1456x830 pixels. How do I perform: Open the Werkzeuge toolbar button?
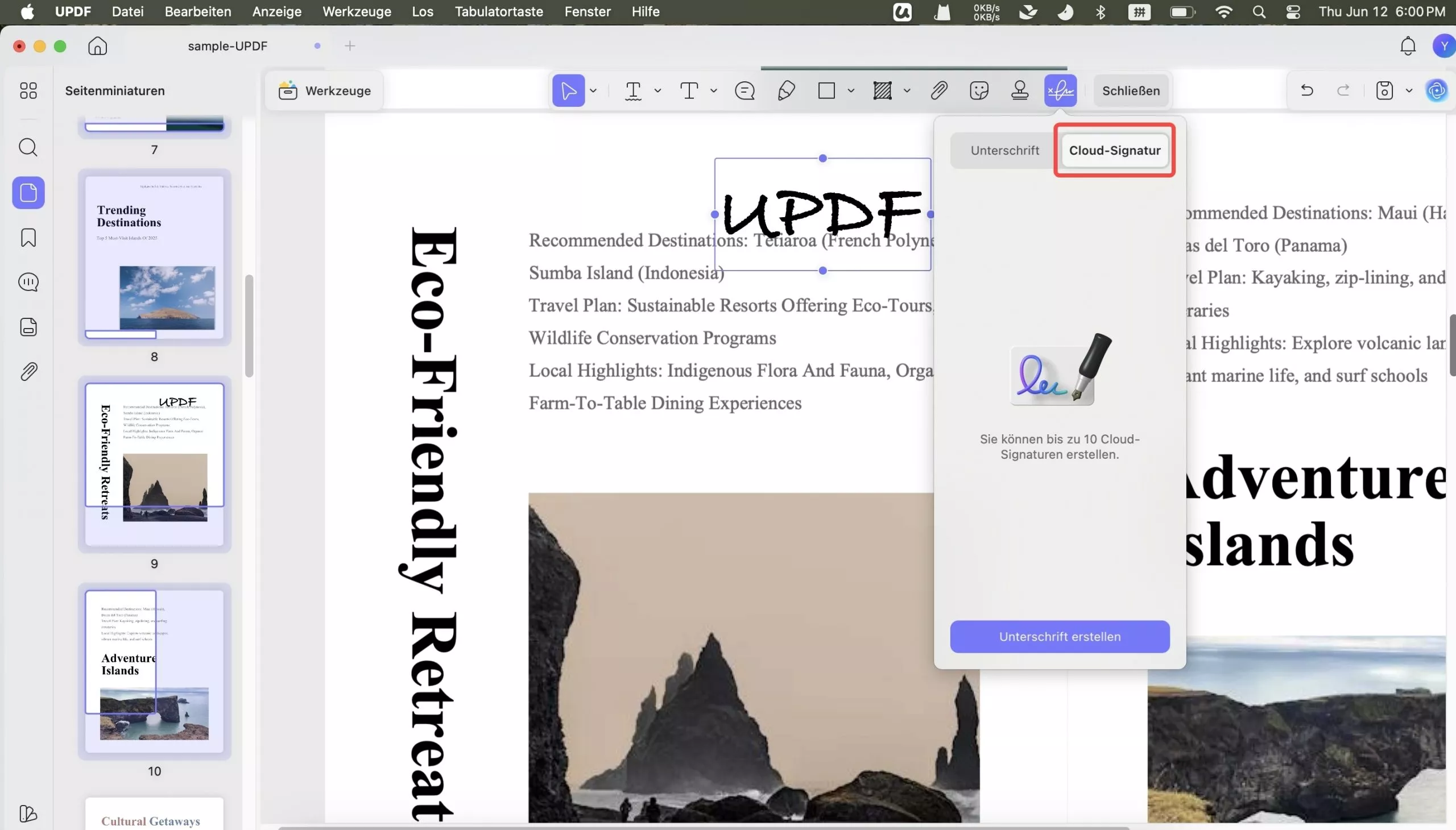coord(325,90)
